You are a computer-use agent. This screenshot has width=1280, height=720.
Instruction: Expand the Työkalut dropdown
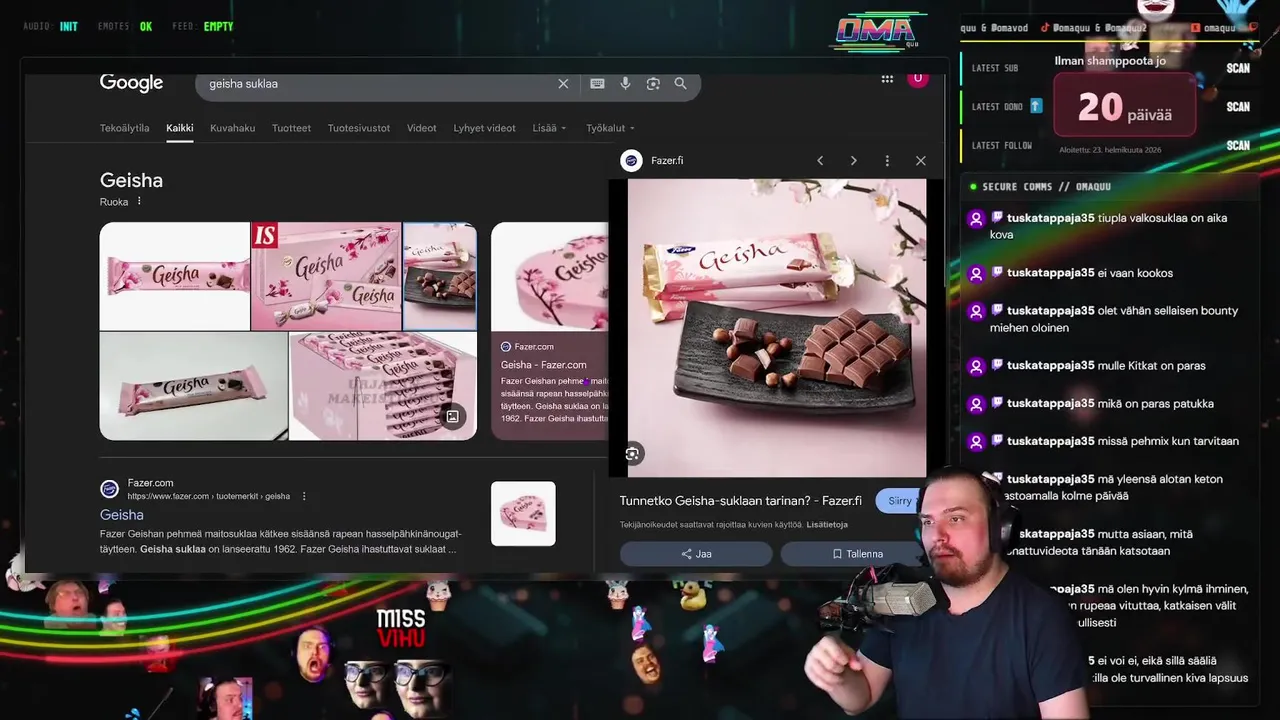(x=610, y=128)
